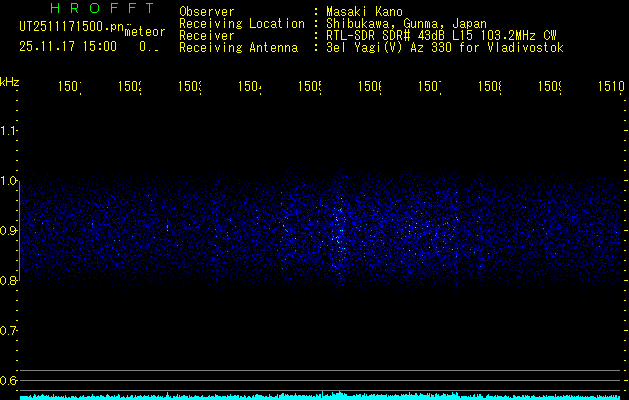Screen dimensions: 629x400
Task: Click the bright meteor echo in spectrogram center
Action: pyautogui.click(x=337, y=228)
